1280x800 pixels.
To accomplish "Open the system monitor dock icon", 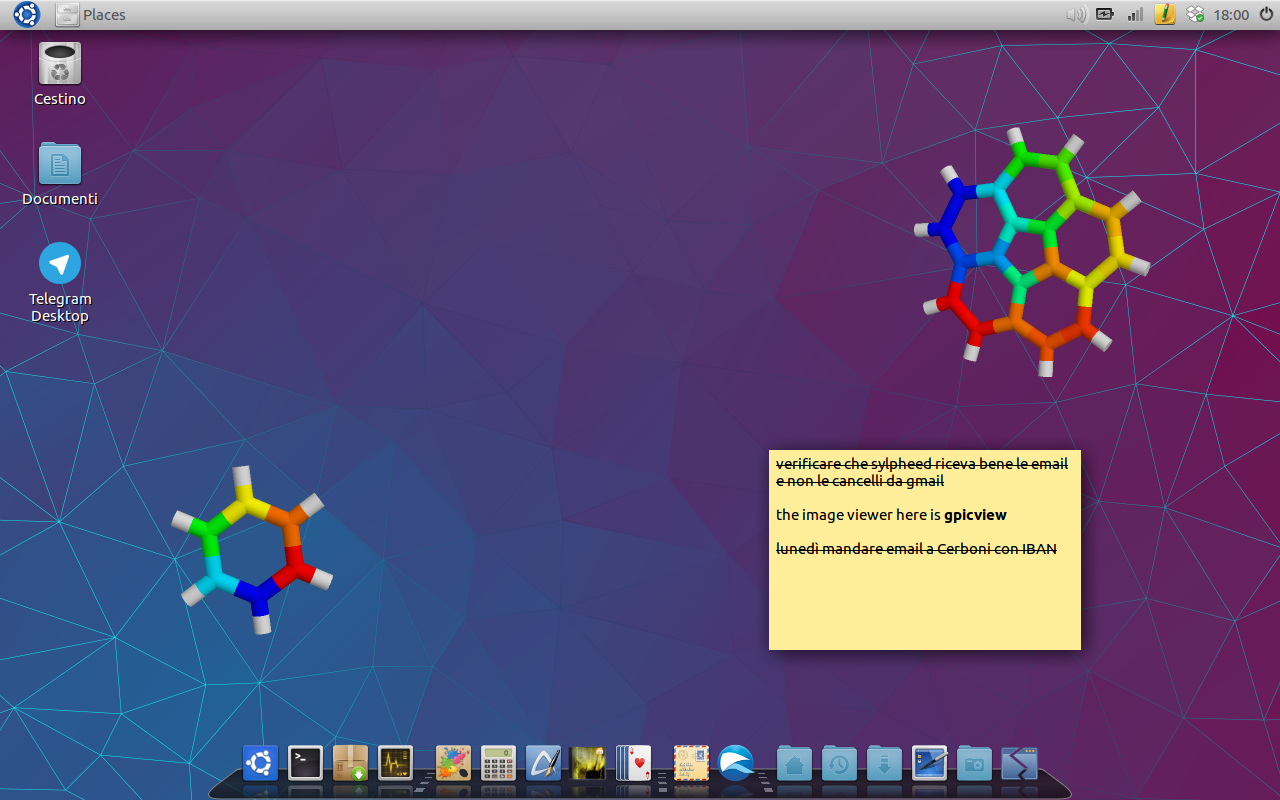I will point(395,763).
